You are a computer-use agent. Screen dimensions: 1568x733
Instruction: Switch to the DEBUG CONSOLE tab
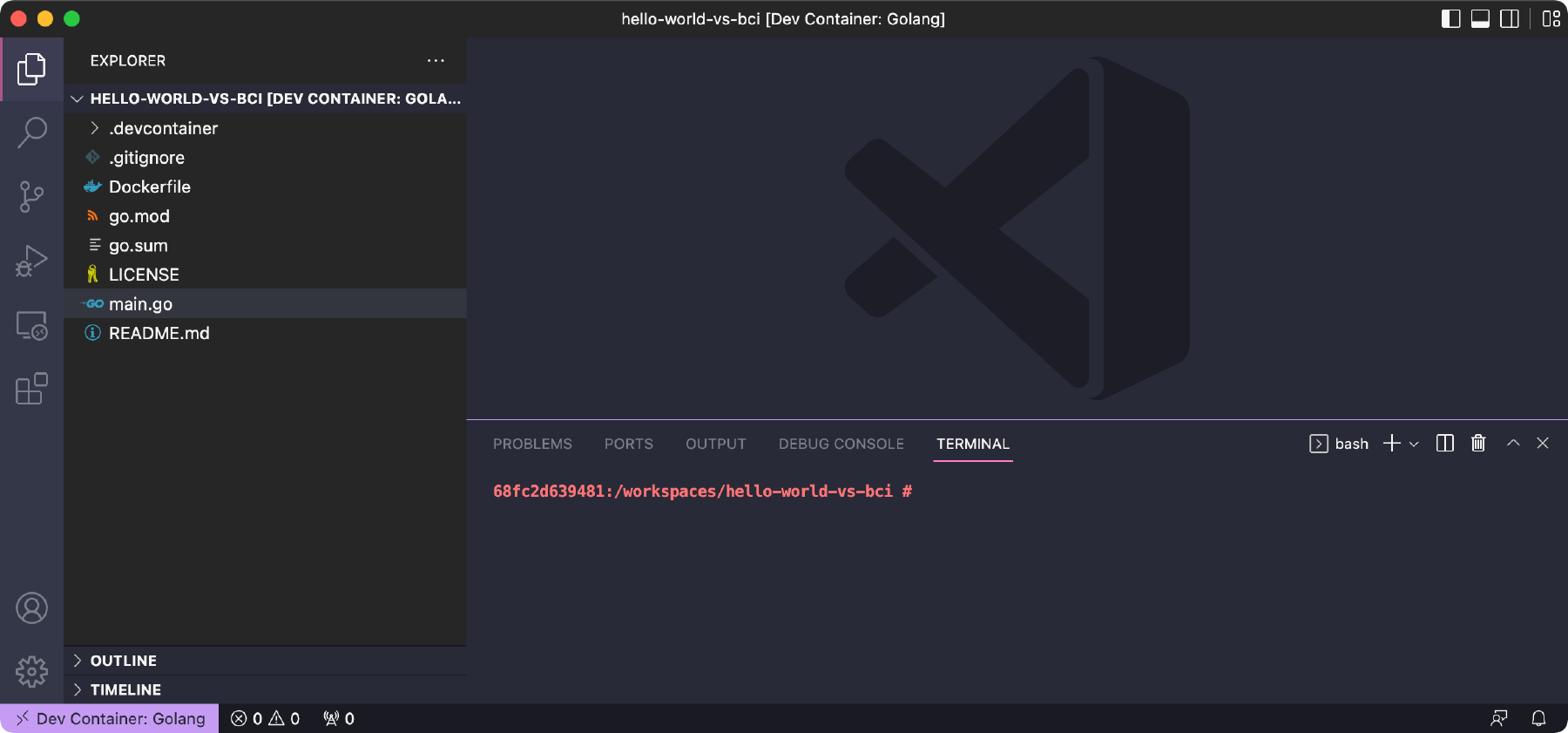[841, 444]
